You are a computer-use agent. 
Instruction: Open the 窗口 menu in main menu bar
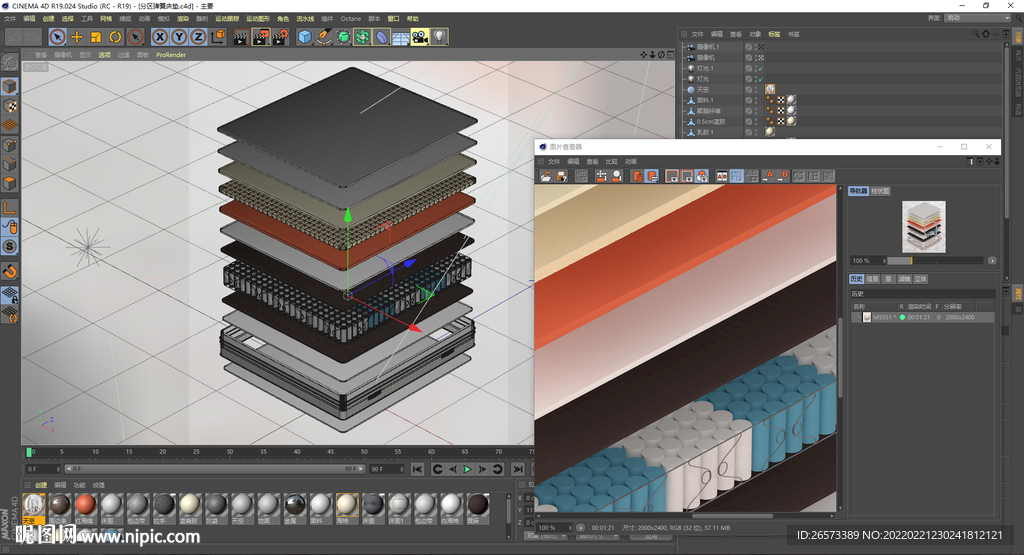[393, 19]
